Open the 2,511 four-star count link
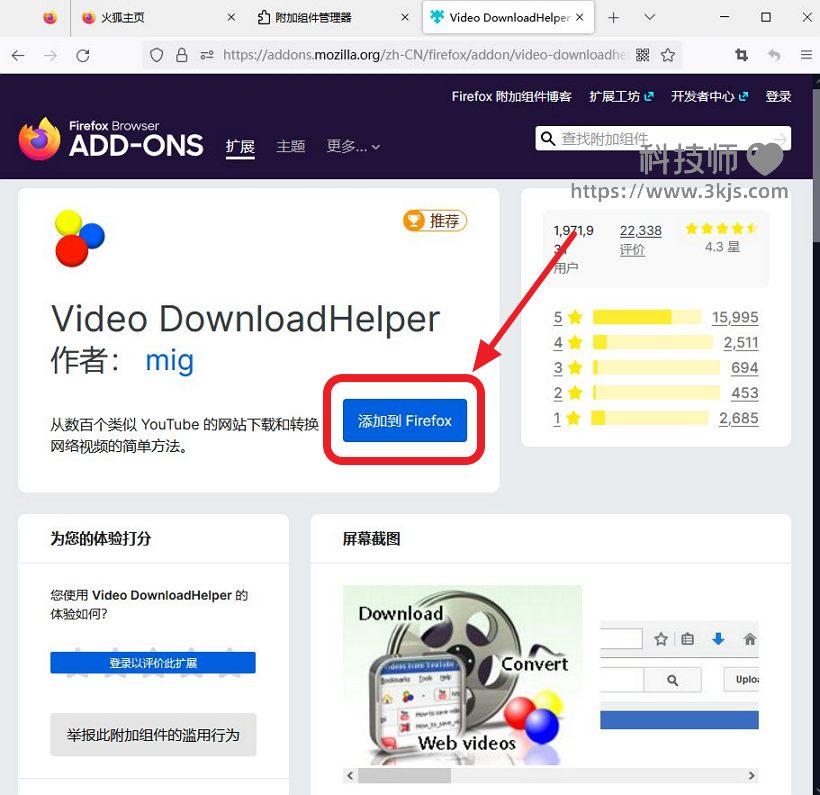The width and height of the screenshot is (820, 795). (741, 343)
